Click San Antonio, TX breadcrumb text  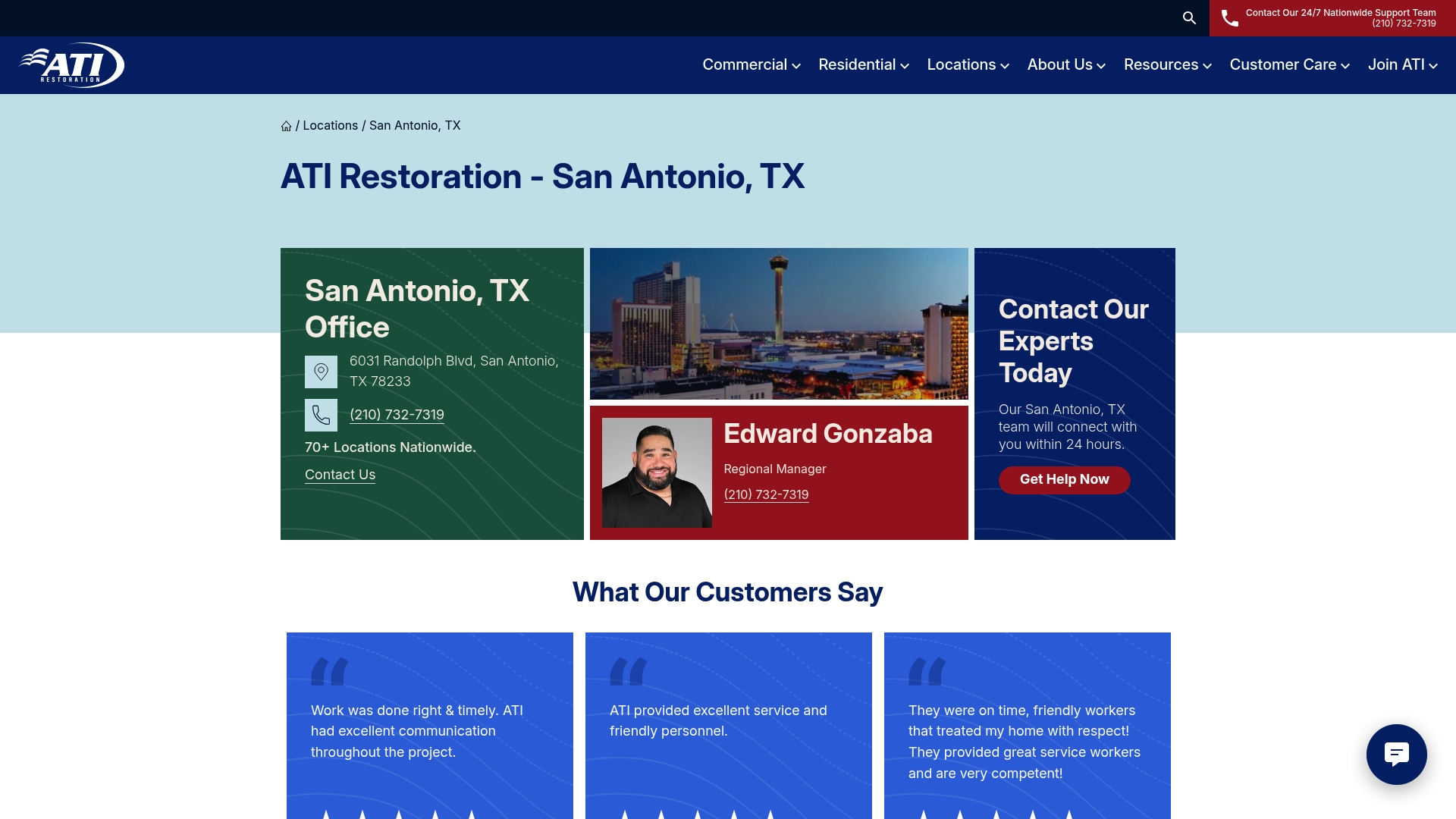point(415,126)
